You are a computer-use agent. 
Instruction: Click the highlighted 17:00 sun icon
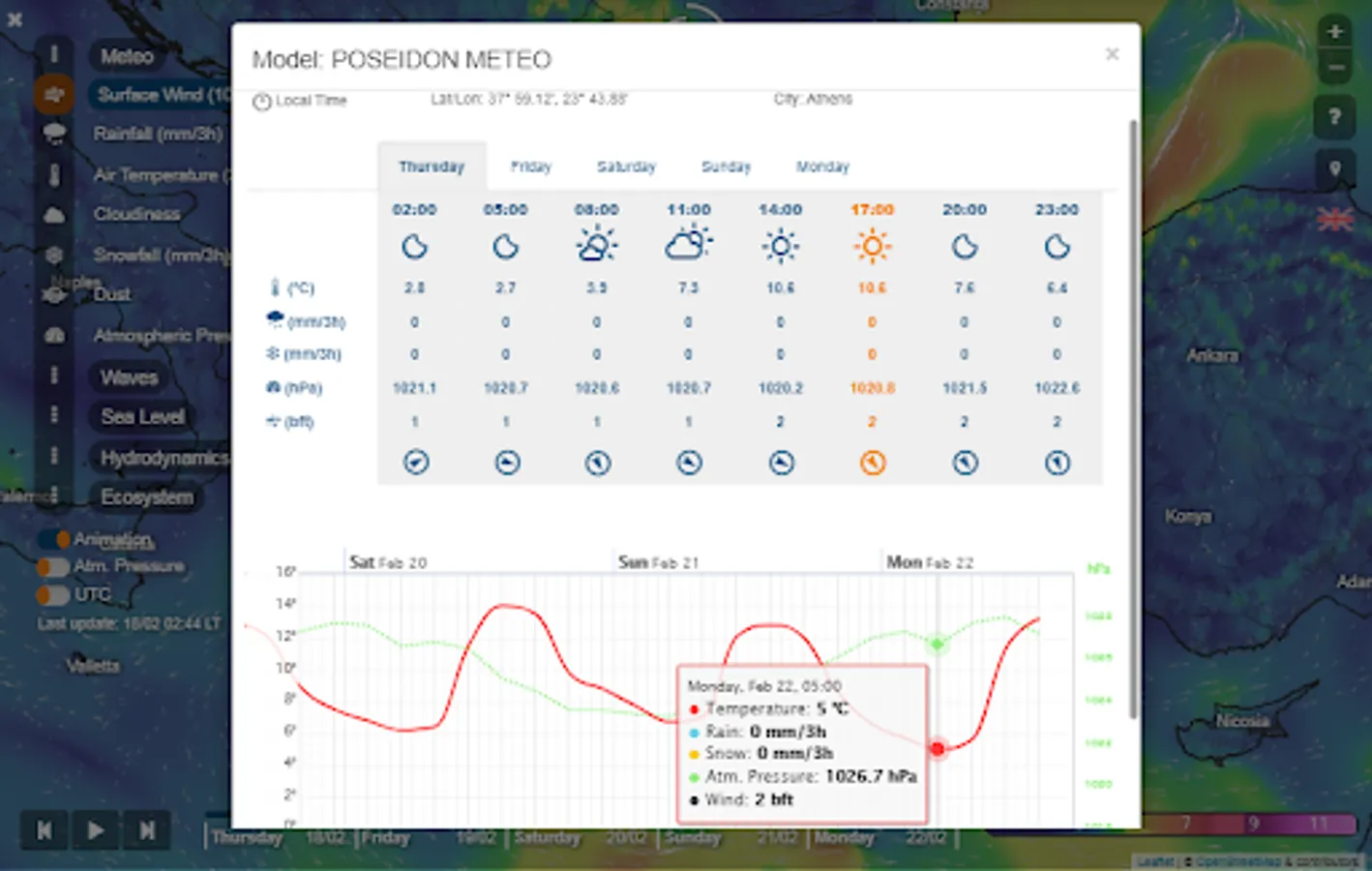tap(872, 246)
